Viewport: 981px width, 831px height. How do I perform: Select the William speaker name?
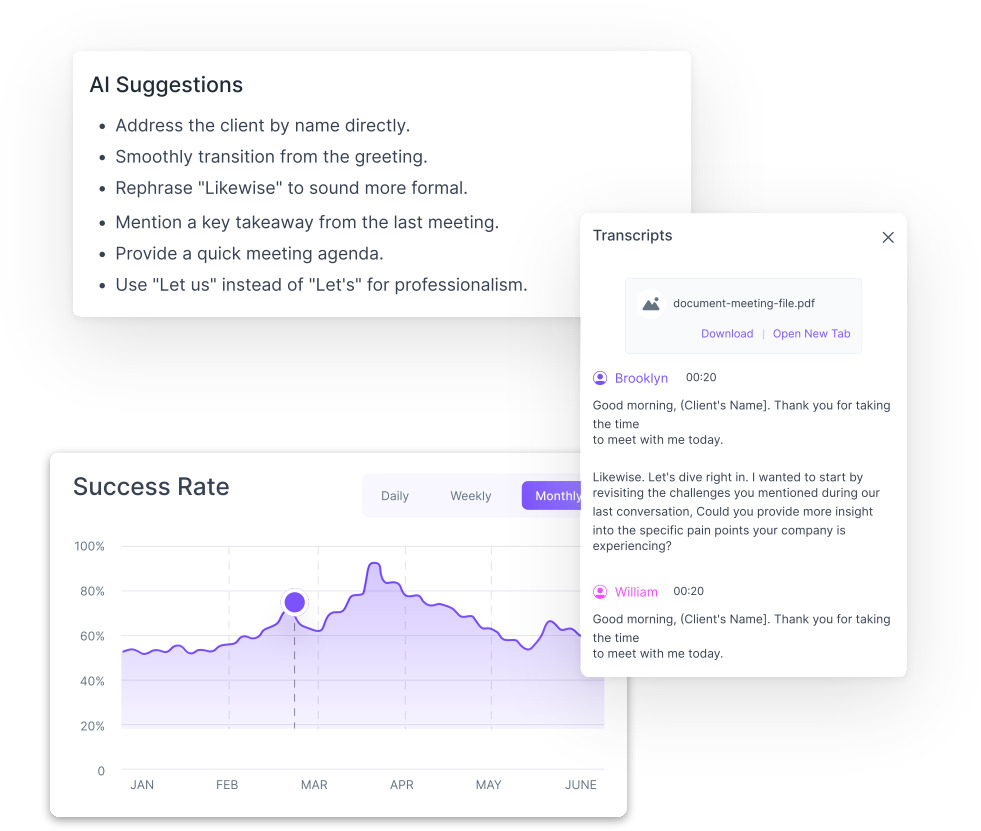[x=636, y=592]
